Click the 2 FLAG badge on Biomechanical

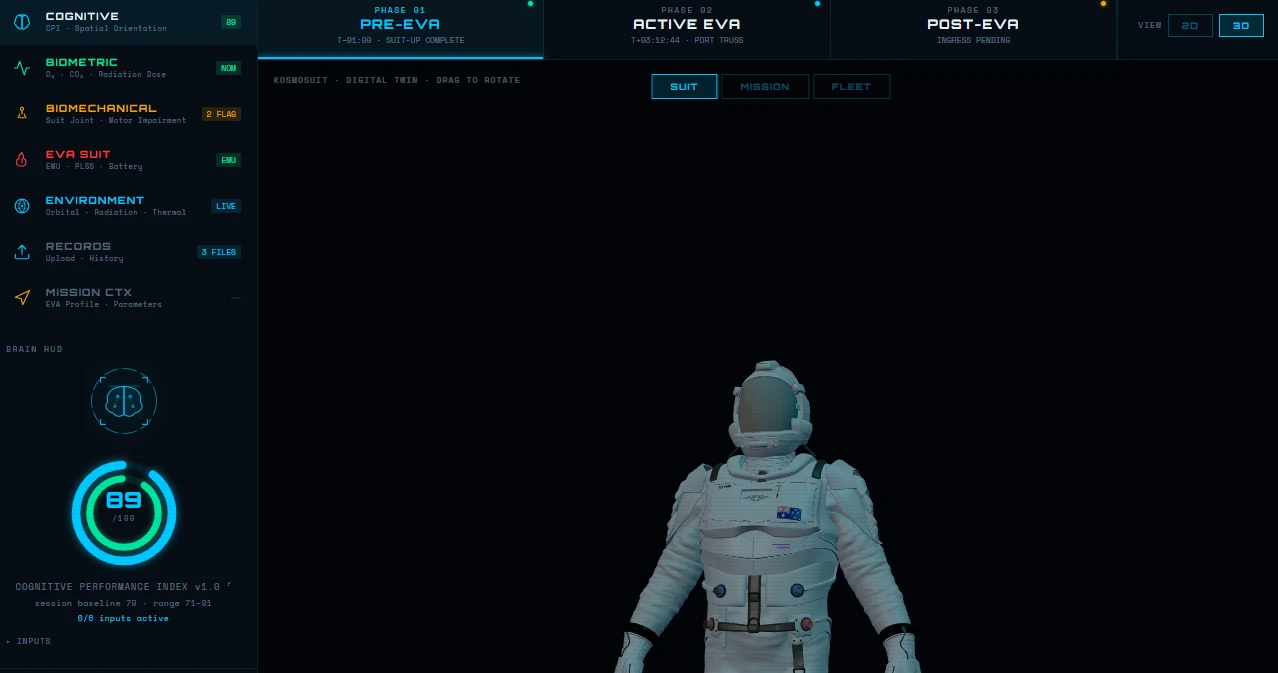click(x=221, y=114)
